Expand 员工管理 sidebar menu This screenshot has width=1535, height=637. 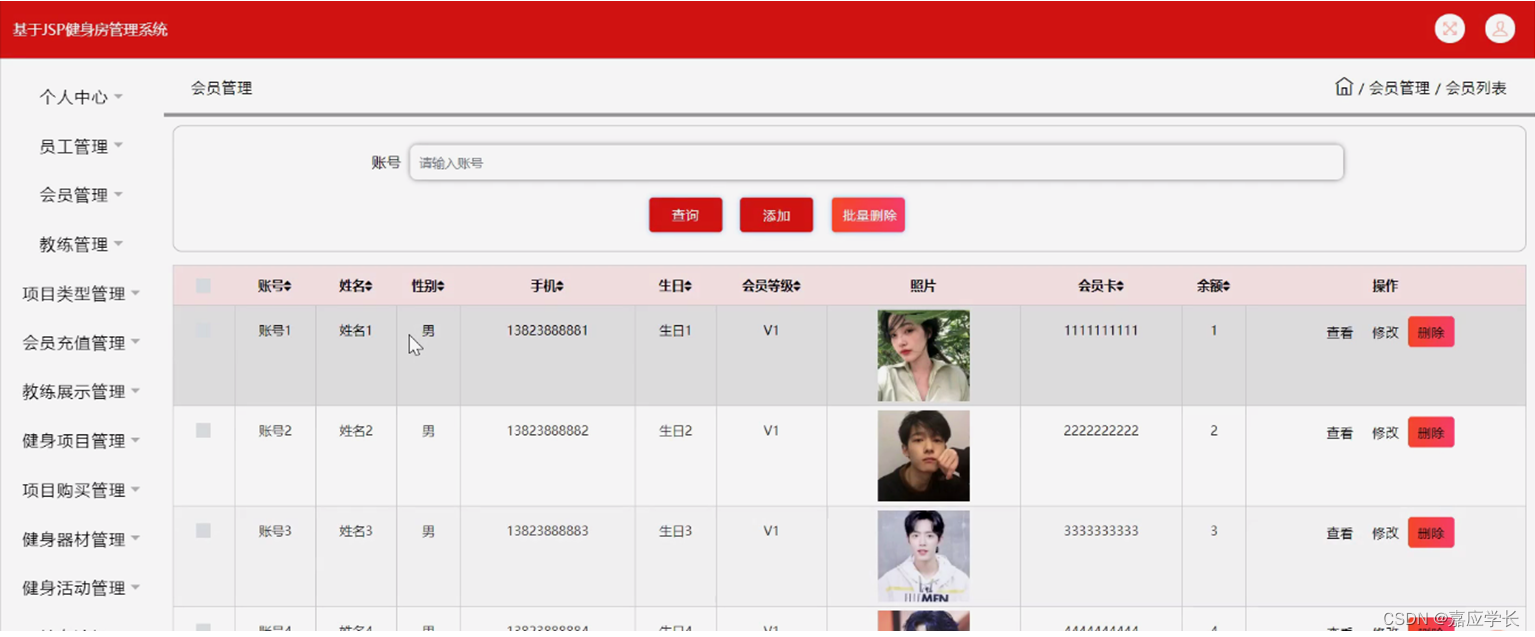click(x=81, y=146)
